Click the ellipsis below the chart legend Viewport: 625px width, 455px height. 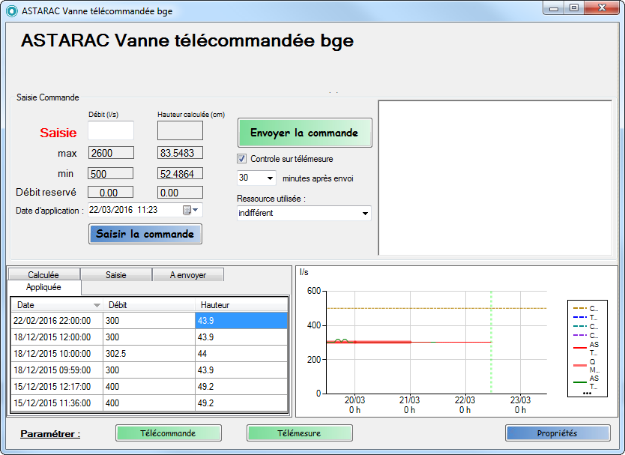(x=587, y=393)
